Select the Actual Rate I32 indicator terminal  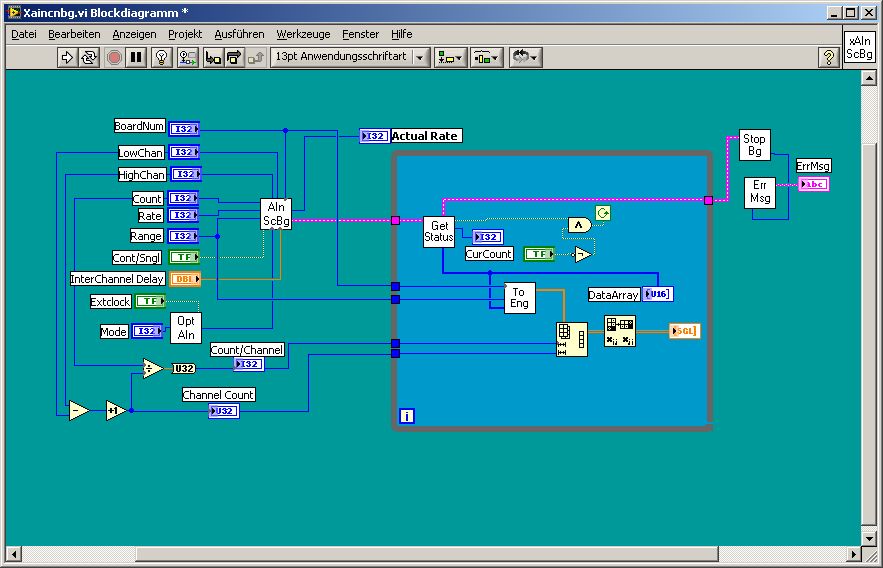click(x=374, y=136)
